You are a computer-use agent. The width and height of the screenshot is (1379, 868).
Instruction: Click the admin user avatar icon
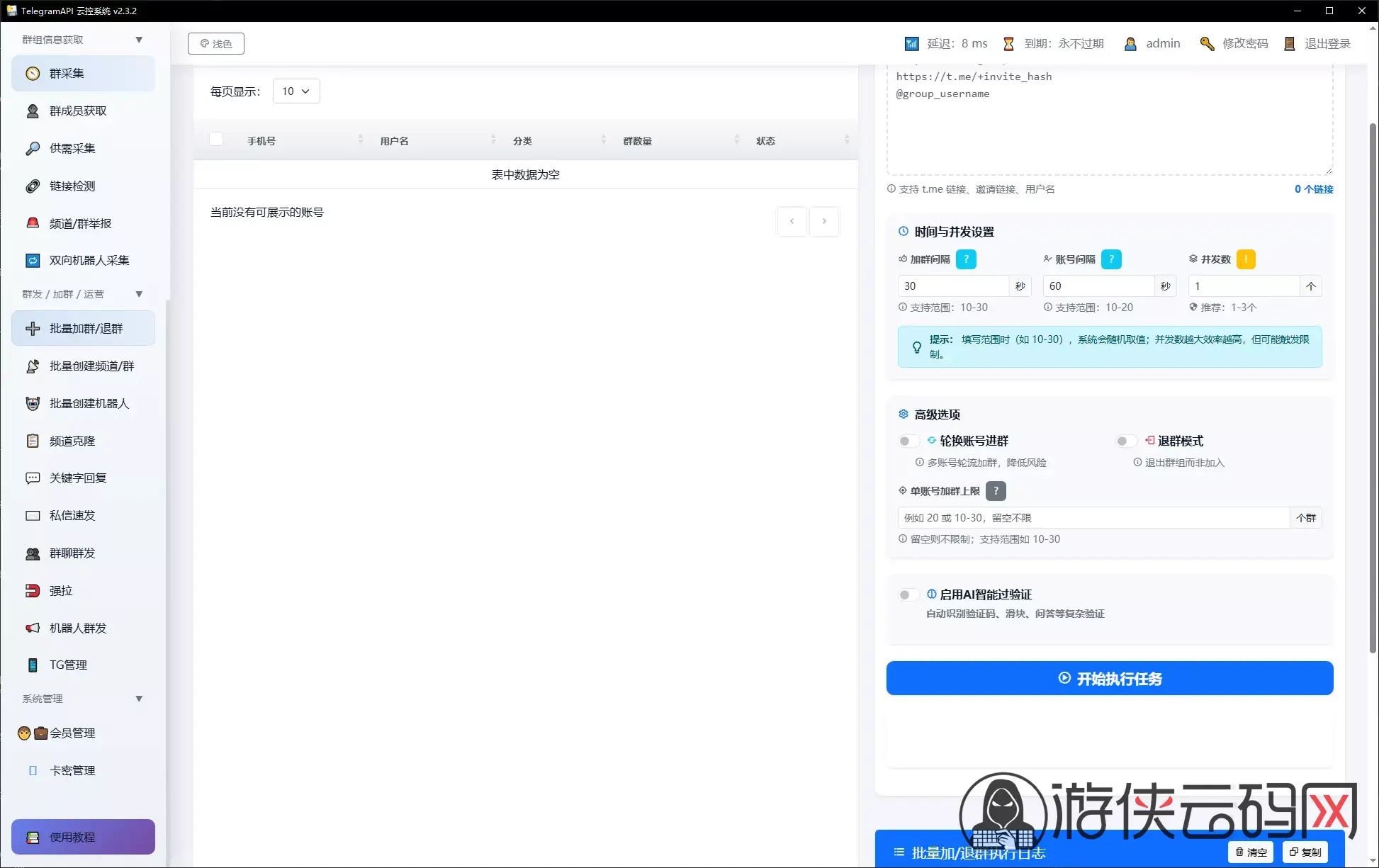[1130, 44]
